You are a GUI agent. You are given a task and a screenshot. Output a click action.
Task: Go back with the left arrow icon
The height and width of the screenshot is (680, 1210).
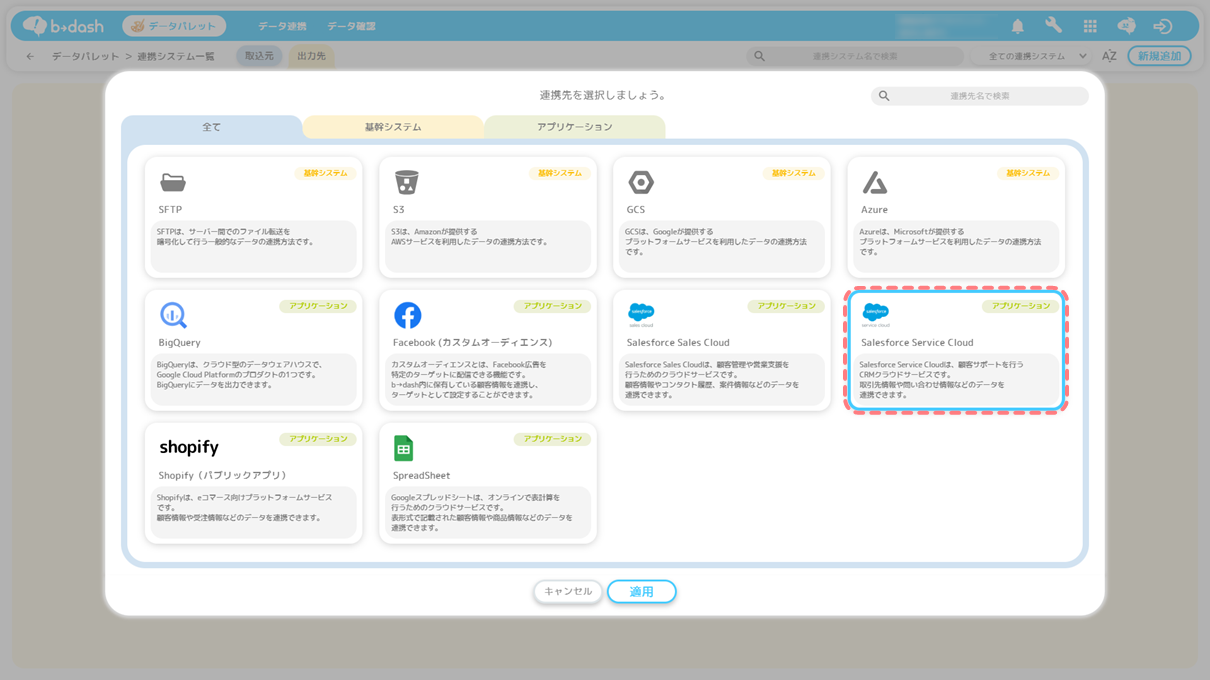tap(30, 56)
